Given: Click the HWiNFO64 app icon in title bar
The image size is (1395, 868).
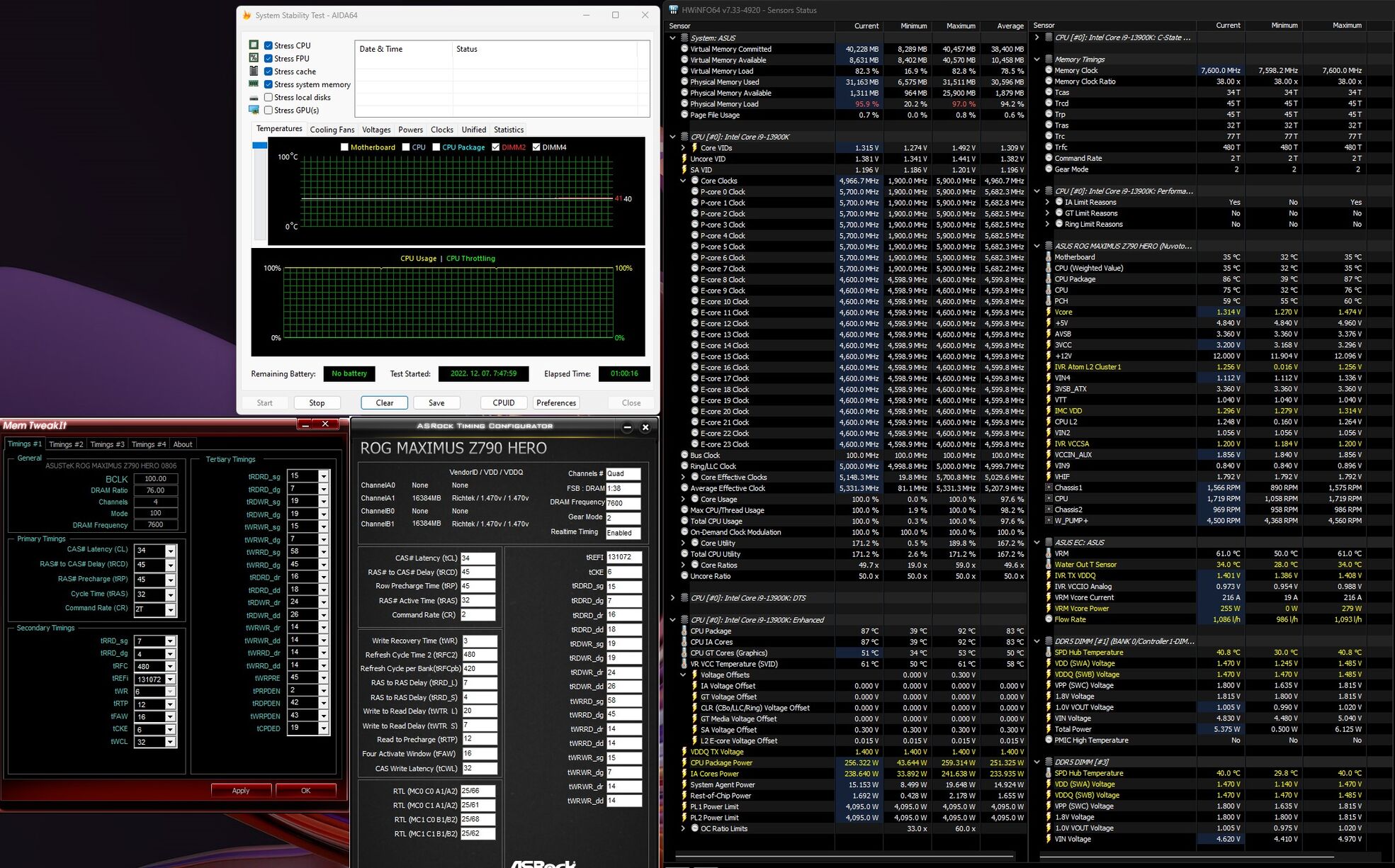Looking at the screenshot, I should click(x=673, y=10).
